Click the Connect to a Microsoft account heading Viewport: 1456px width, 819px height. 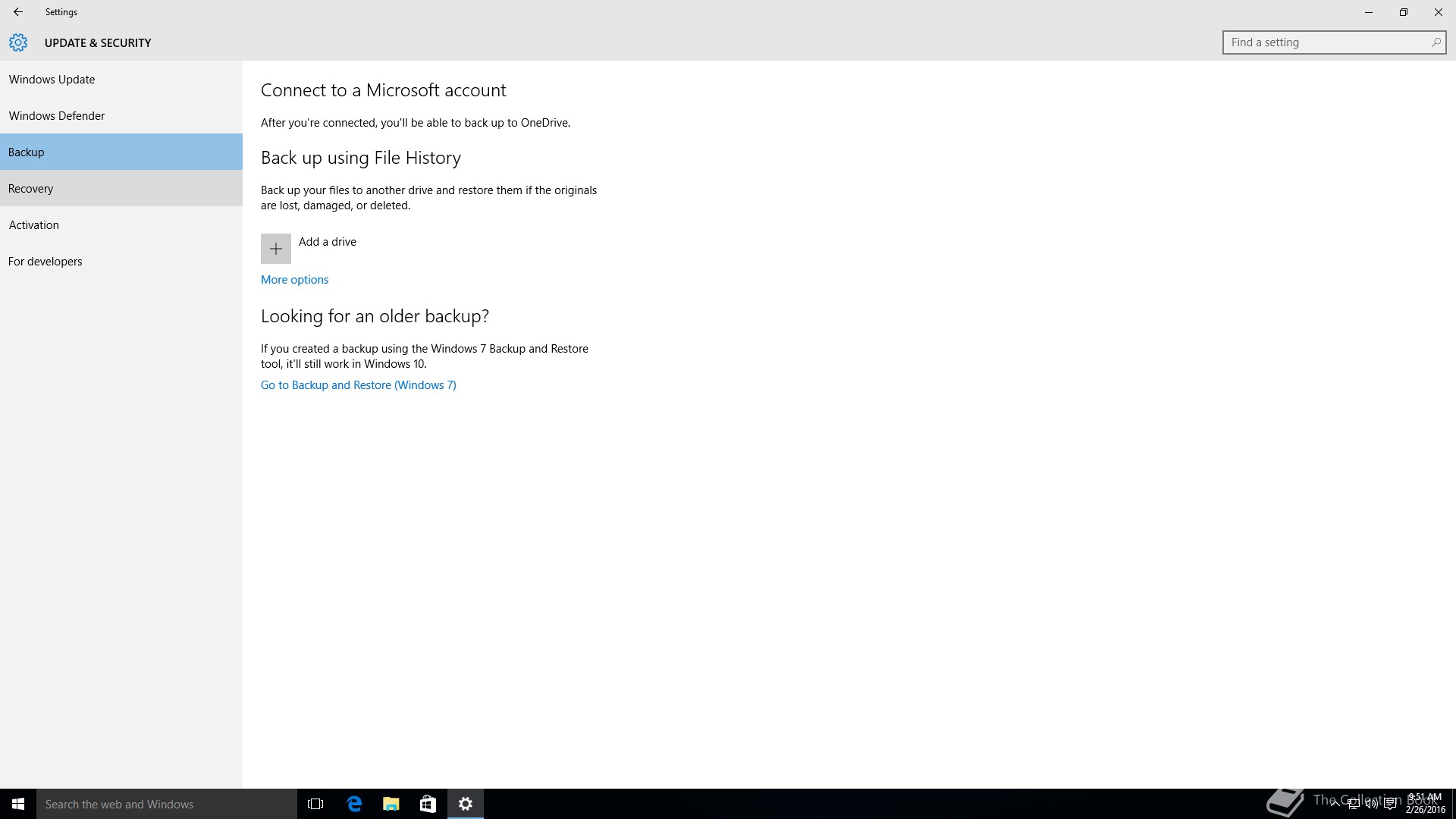click(383, 89)
